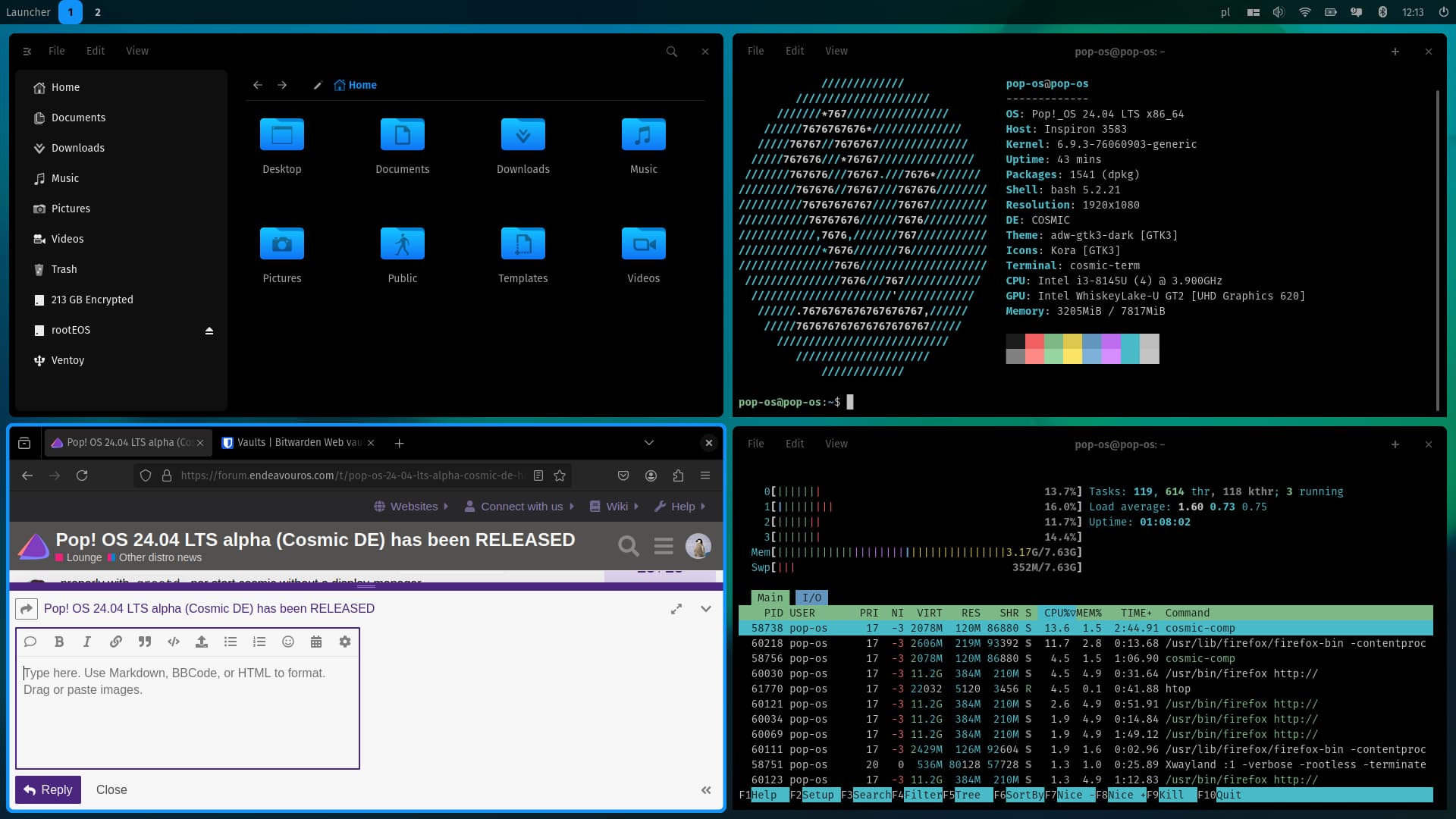Open volume control in system tray
Screen dimensions: 1456x819
[x=1279, y=12]
